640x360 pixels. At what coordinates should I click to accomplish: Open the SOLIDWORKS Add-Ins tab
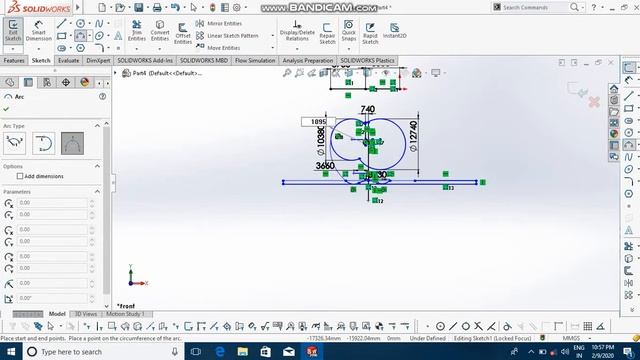tap(145, 60)
